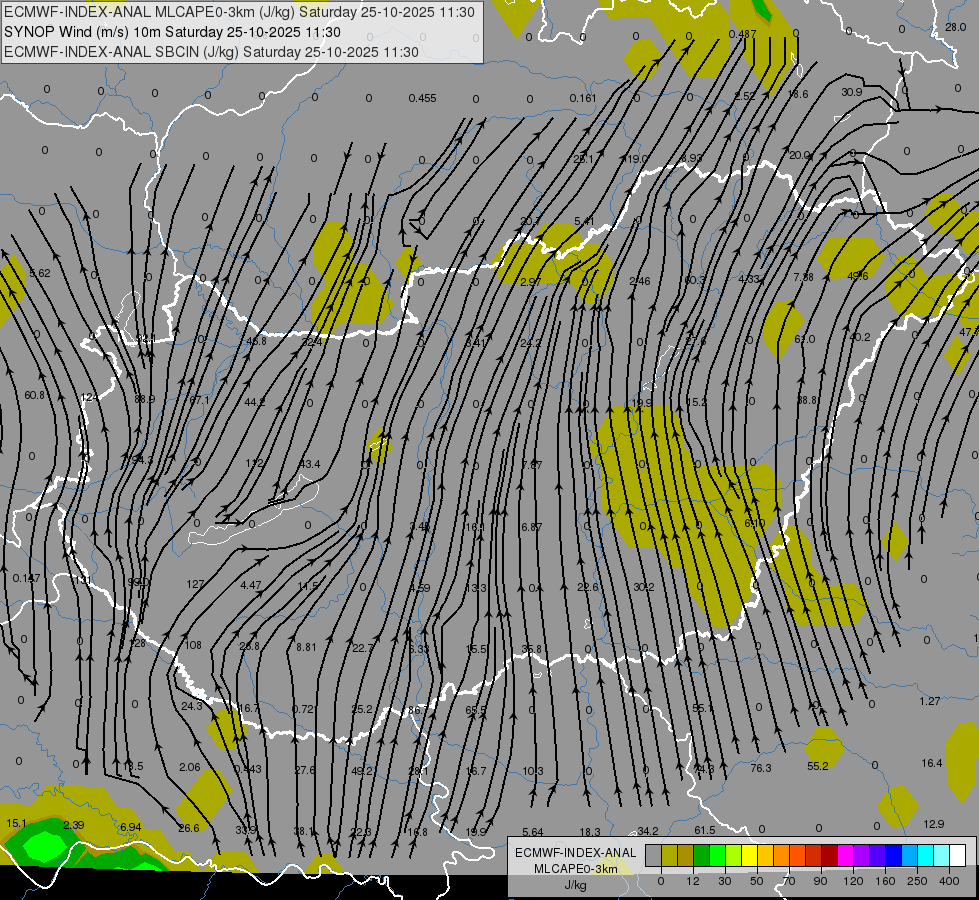Select the magenta swatch in the legend

[846, 855]
